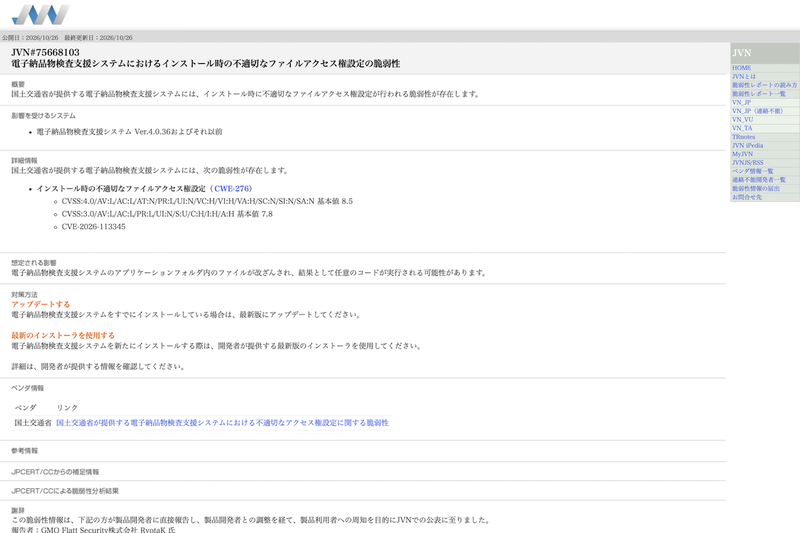The image size is (800, 533).
Task: Open JVNJS/RSS in the sidebar
Action: pyautogui.click(x=748, y=163)
